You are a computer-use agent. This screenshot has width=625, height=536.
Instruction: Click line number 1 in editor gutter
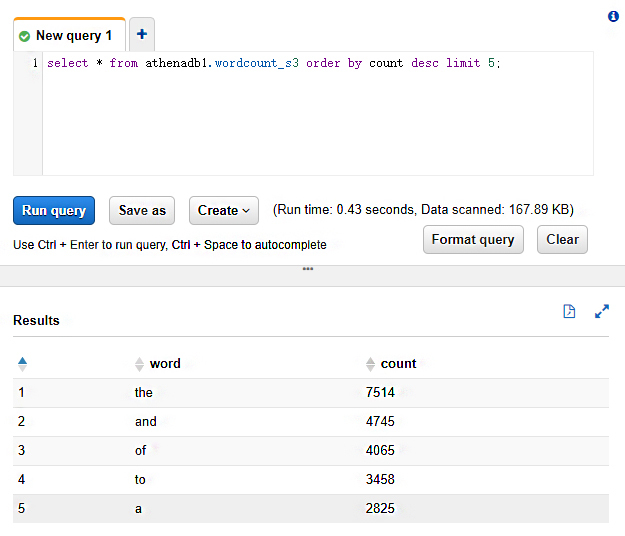[35, 63]
